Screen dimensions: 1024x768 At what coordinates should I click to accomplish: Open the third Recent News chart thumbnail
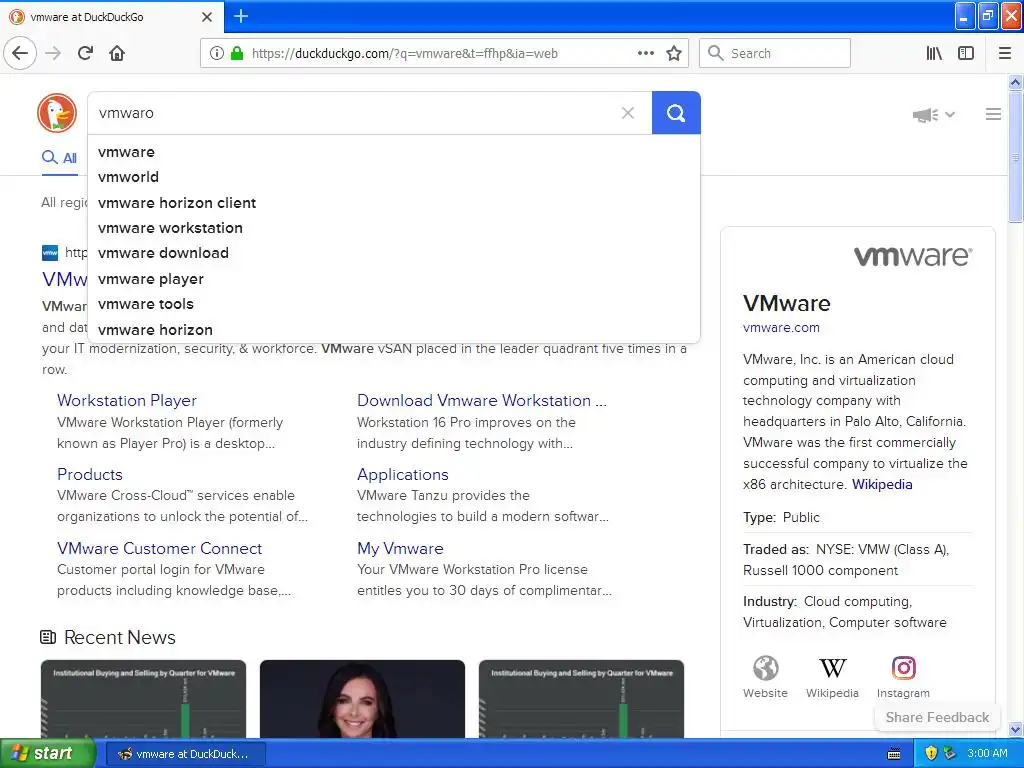581,699
